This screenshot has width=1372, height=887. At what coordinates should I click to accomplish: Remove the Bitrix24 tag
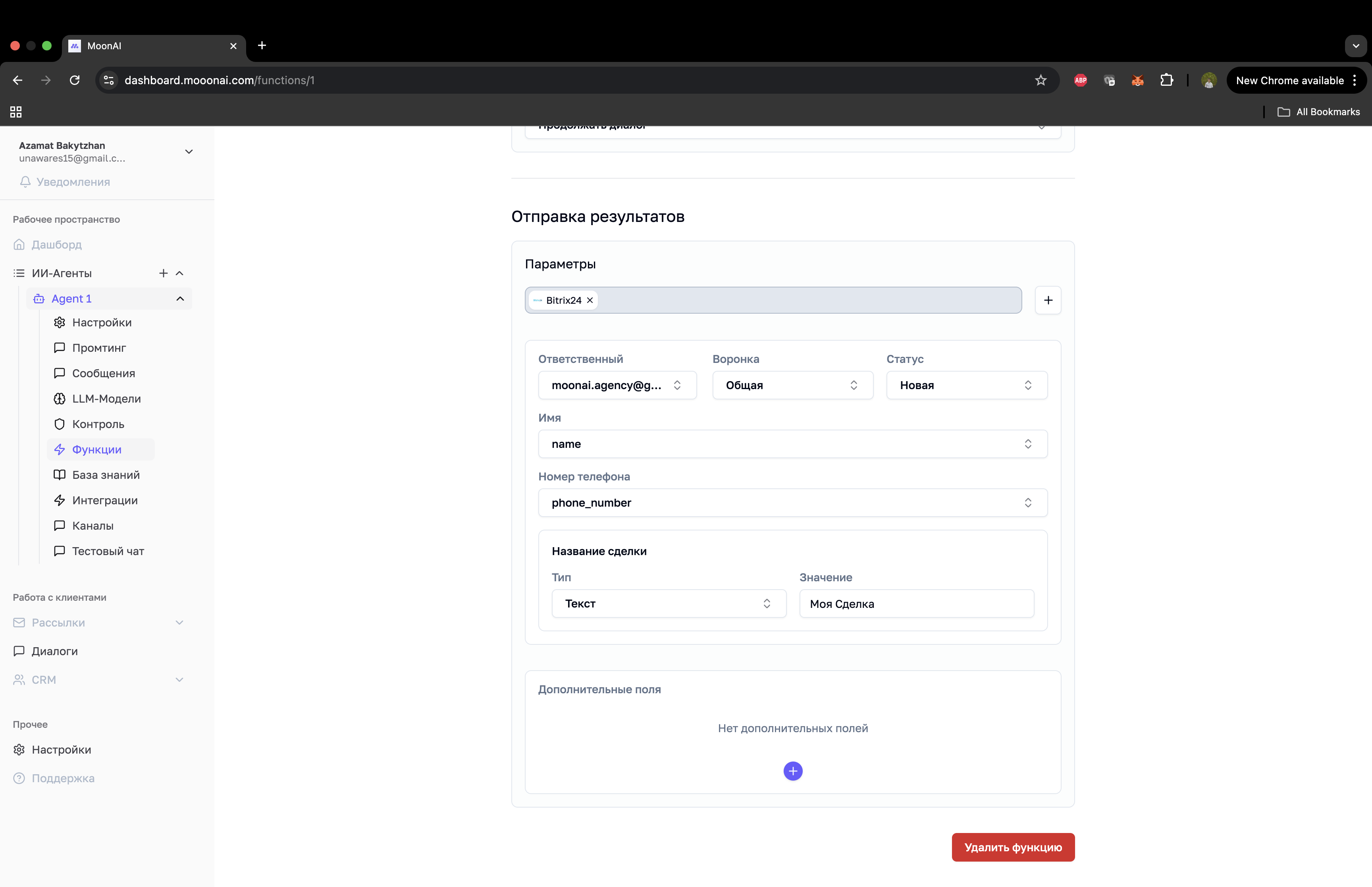click(590, 300)
